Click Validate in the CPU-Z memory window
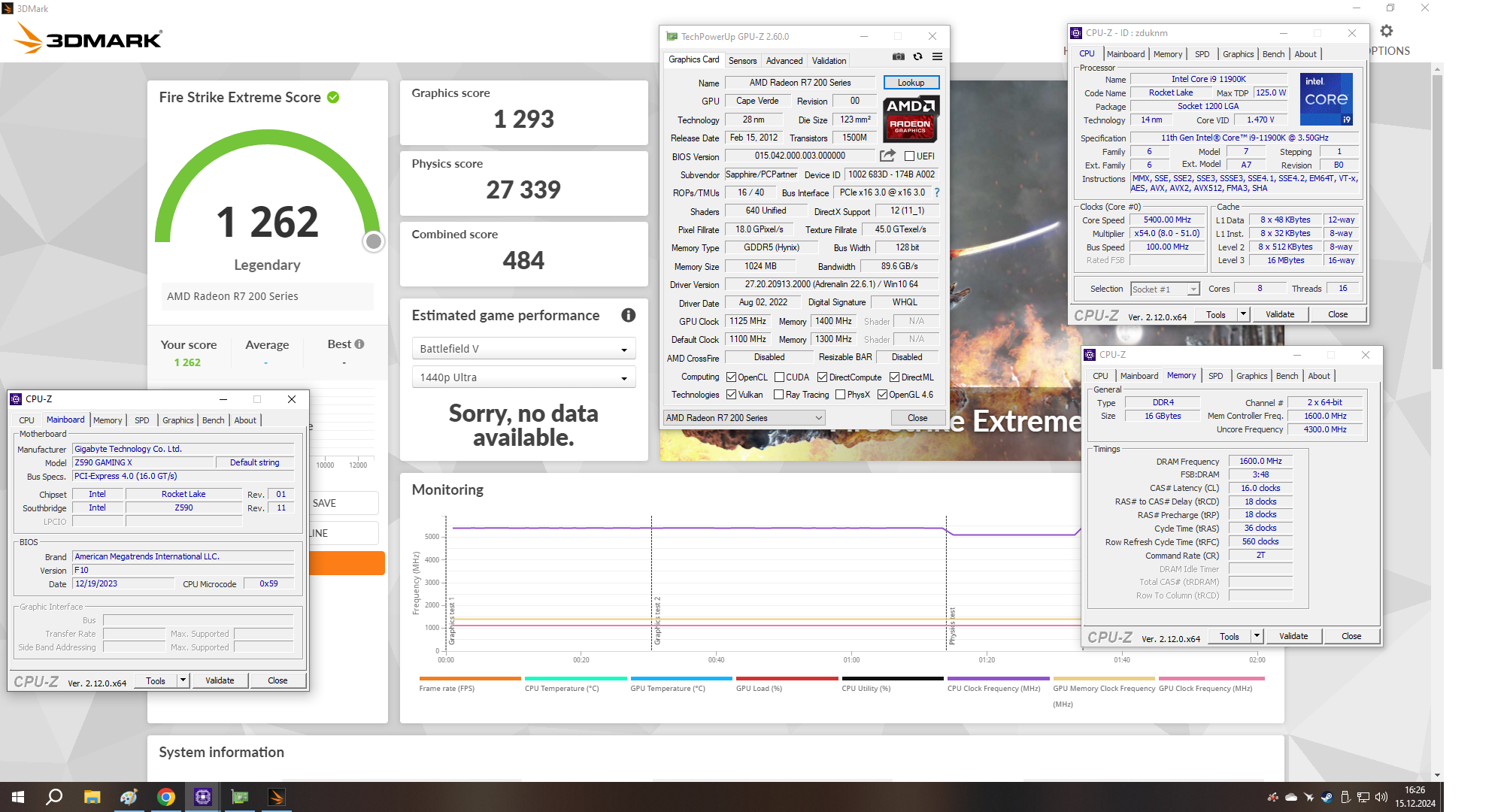 (1293, 636)
